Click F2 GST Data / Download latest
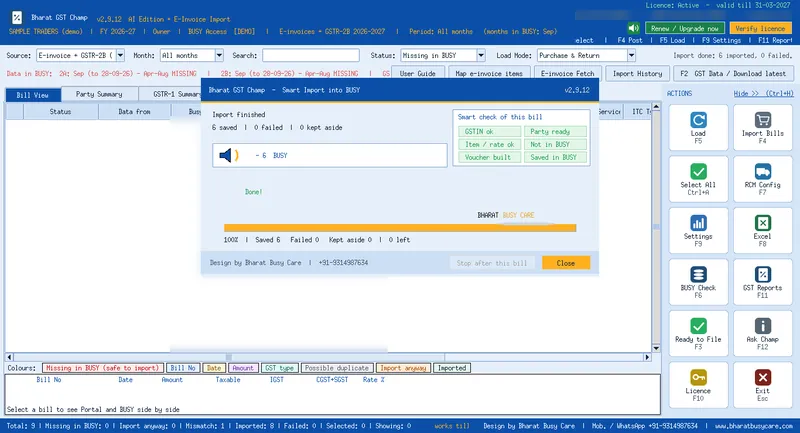Viewport: 800px width, 433px height. (733, 73)
